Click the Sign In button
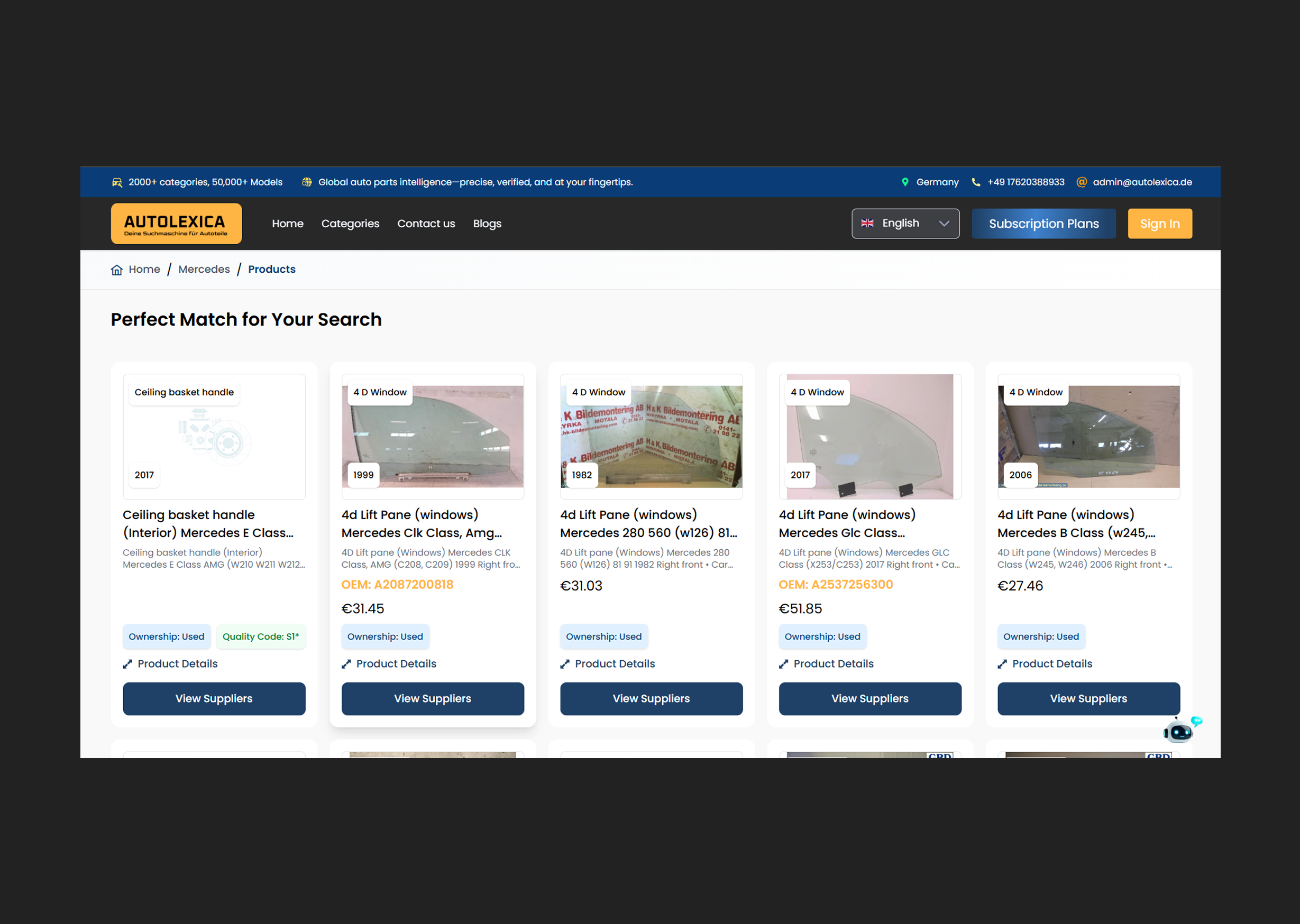The height and width of the screenshot is (924, 1300). pos(1160,224)
